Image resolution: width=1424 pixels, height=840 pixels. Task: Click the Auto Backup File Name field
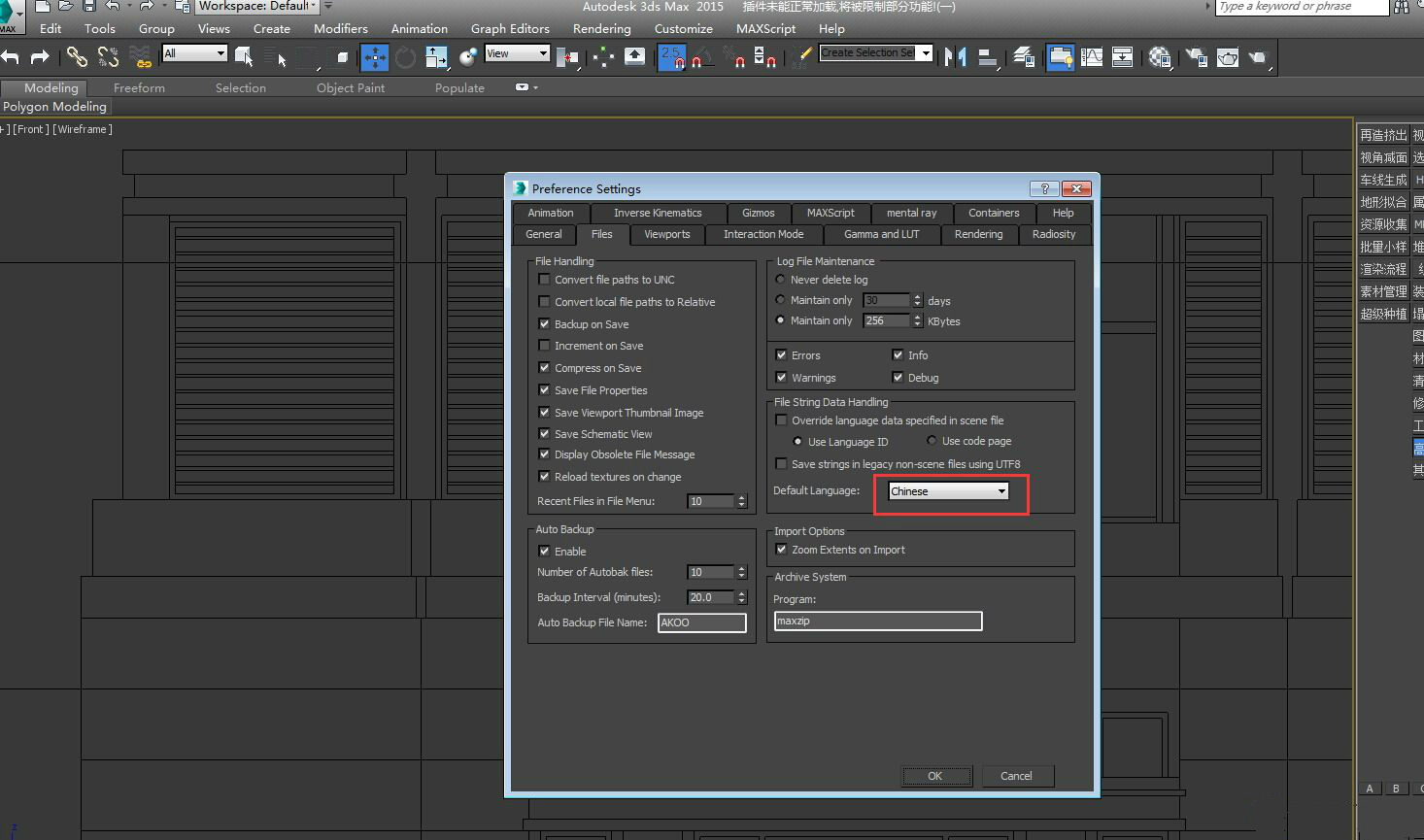tap(701, 622)
